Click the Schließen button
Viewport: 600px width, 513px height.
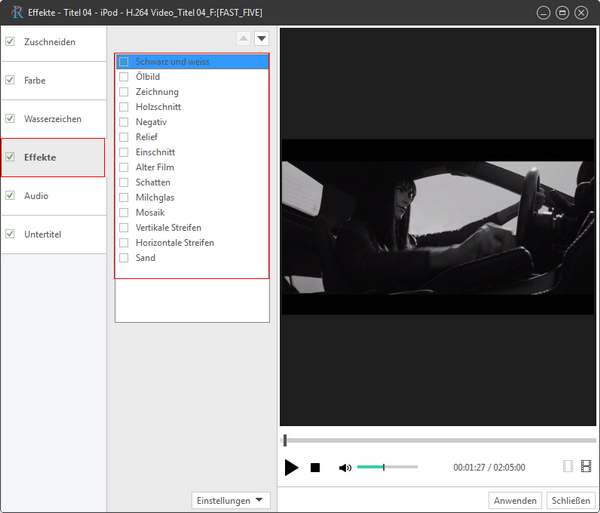[571, 500]
